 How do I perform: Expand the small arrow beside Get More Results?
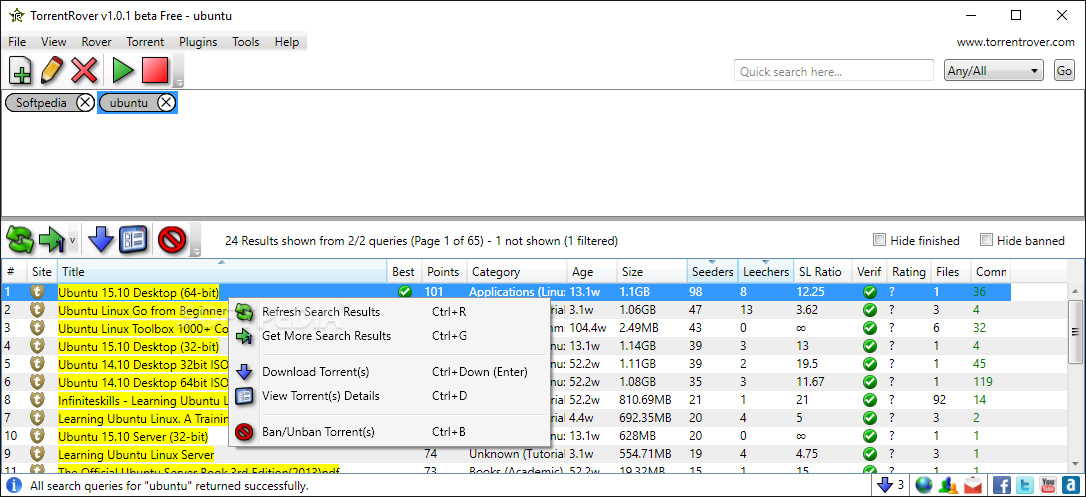click(x=72, y=240)
